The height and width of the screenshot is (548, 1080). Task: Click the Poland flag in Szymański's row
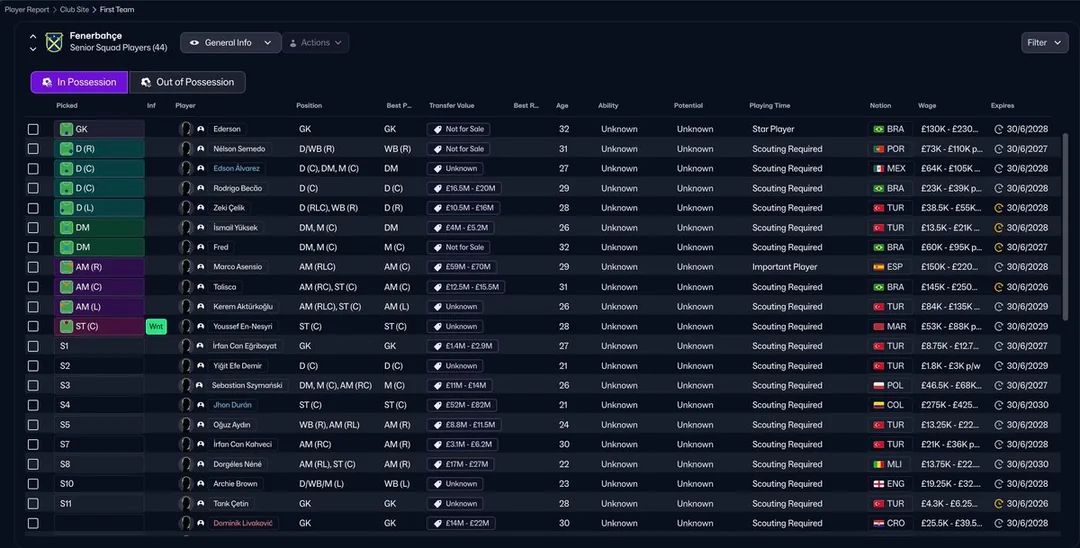878,386
